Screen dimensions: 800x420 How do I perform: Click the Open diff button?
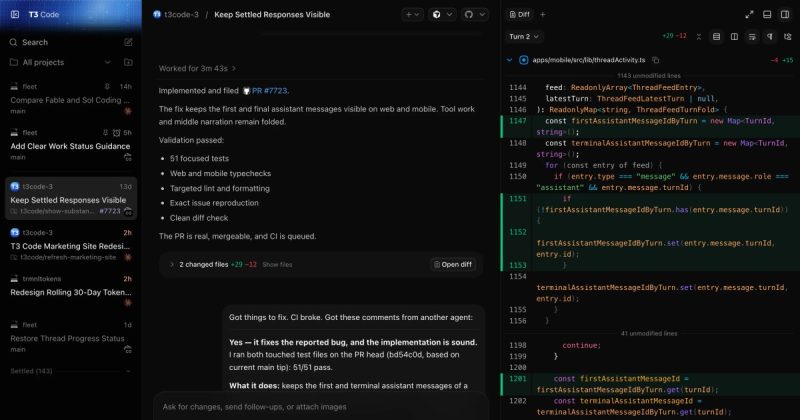(x=453, y=264)
